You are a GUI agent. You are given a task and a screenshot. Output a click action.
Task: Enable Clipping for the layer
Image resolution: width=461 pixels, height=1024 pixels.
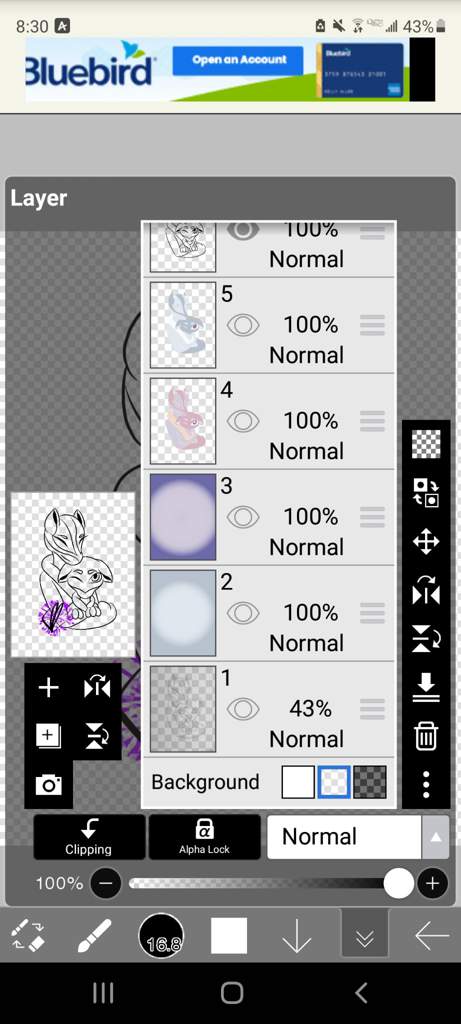coord(89,837)
